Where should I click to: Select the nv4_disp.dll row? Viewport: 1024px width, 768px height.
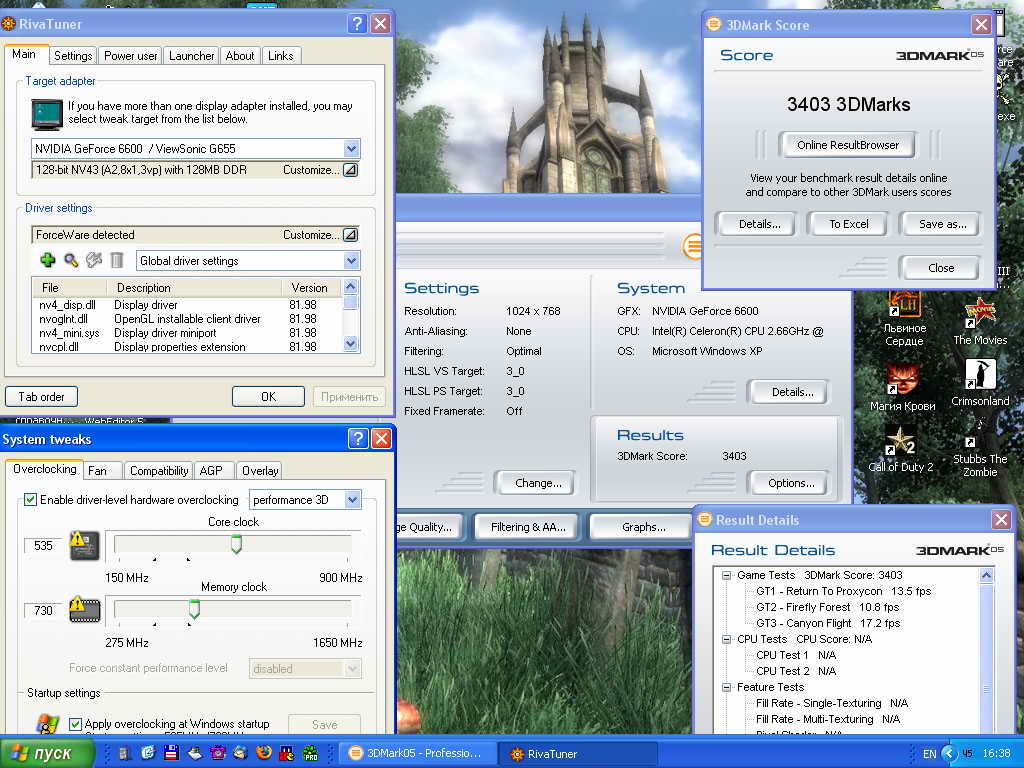tap(187, 305)
